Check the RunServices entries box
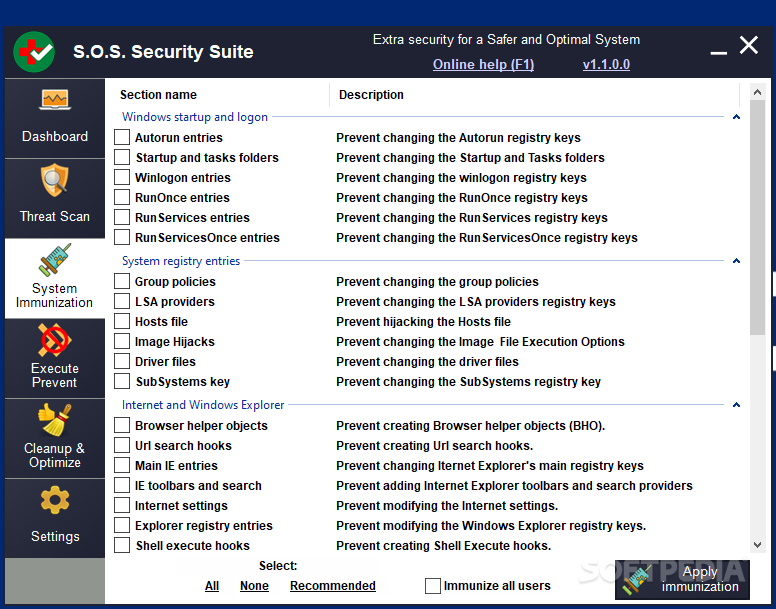The image size is (776, 609). [x=122, y=217]
